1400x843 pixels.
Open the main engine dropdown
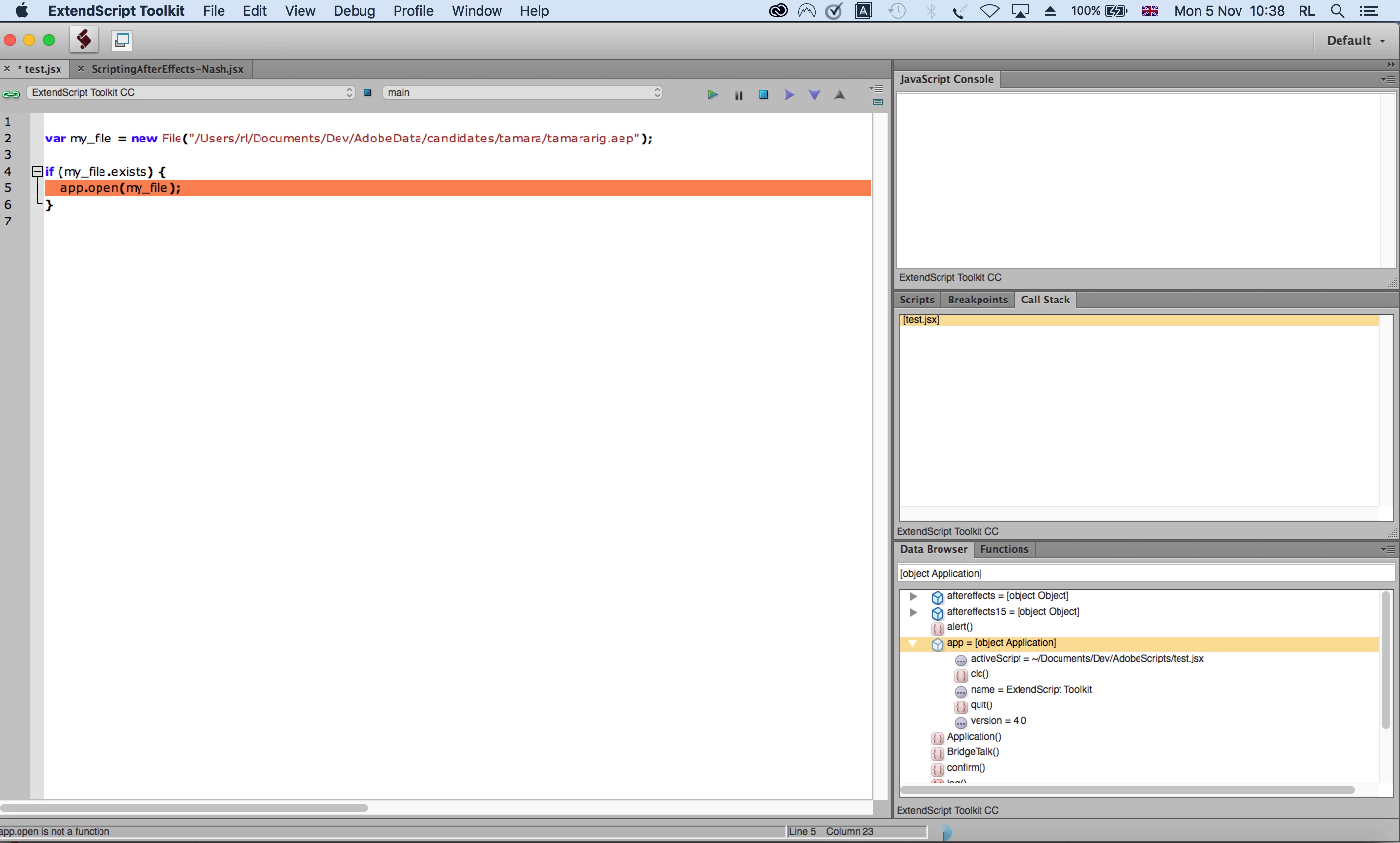[x=522, y=92]
